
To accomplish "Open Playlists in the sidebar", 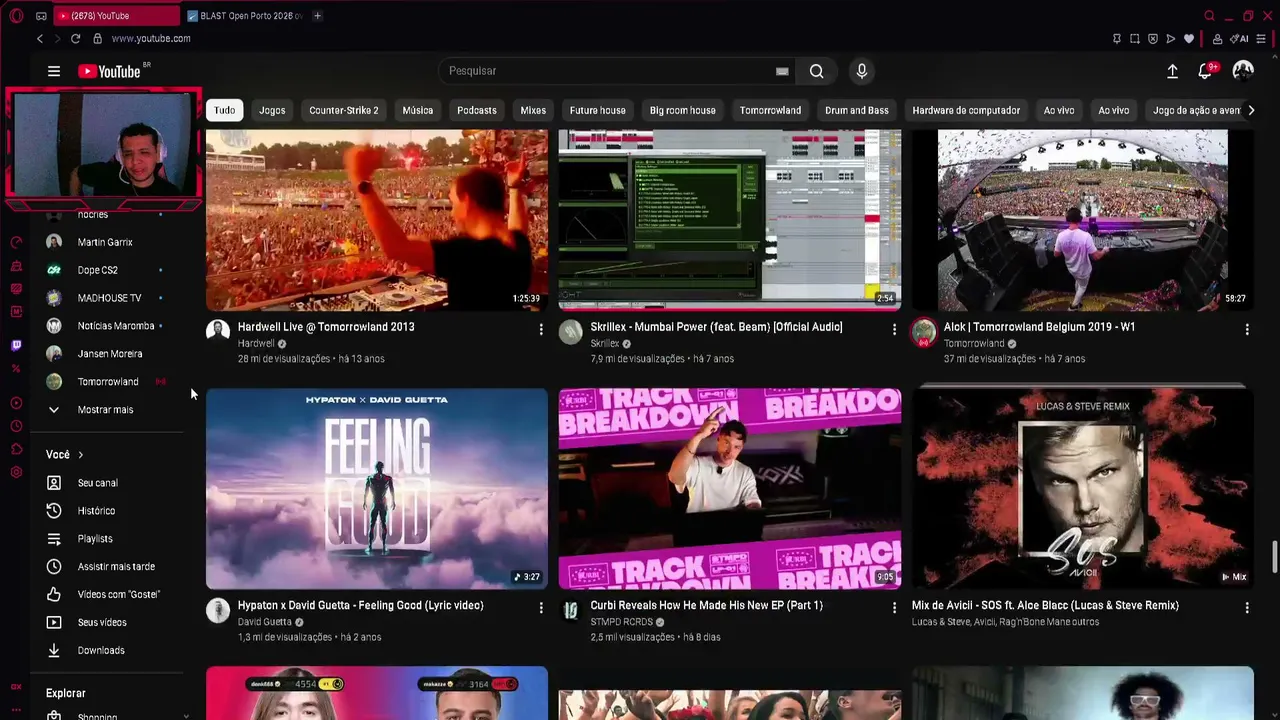I will point(95,539).
